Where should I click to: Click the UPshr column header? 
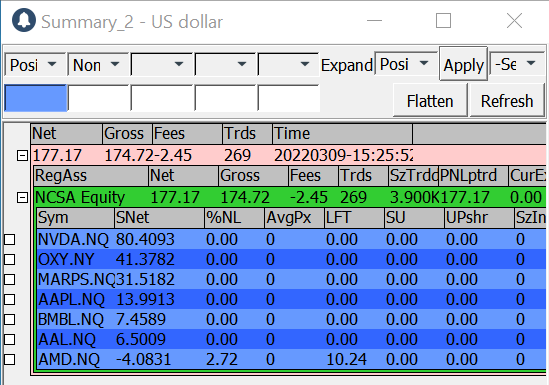479,218
